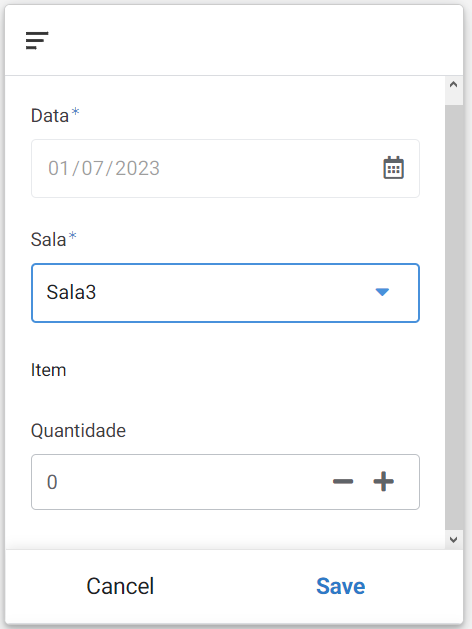The height and width of the screenshot is (629, 472).
Task: Click the vertical scrollbar track
Action: pos(454,313)
